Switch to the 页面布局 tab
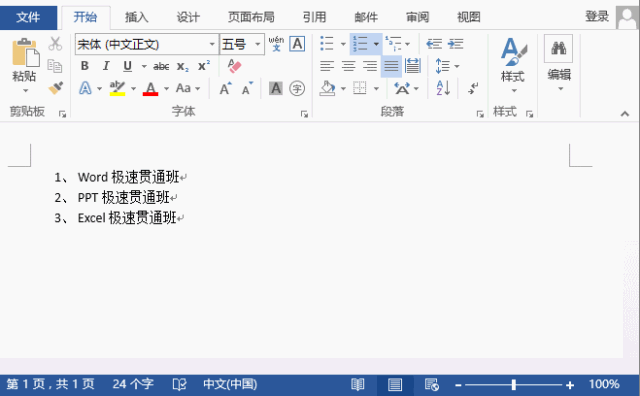The height and width of the screenshot is (396, 640). pyautogui.click(x=251, y=17)
